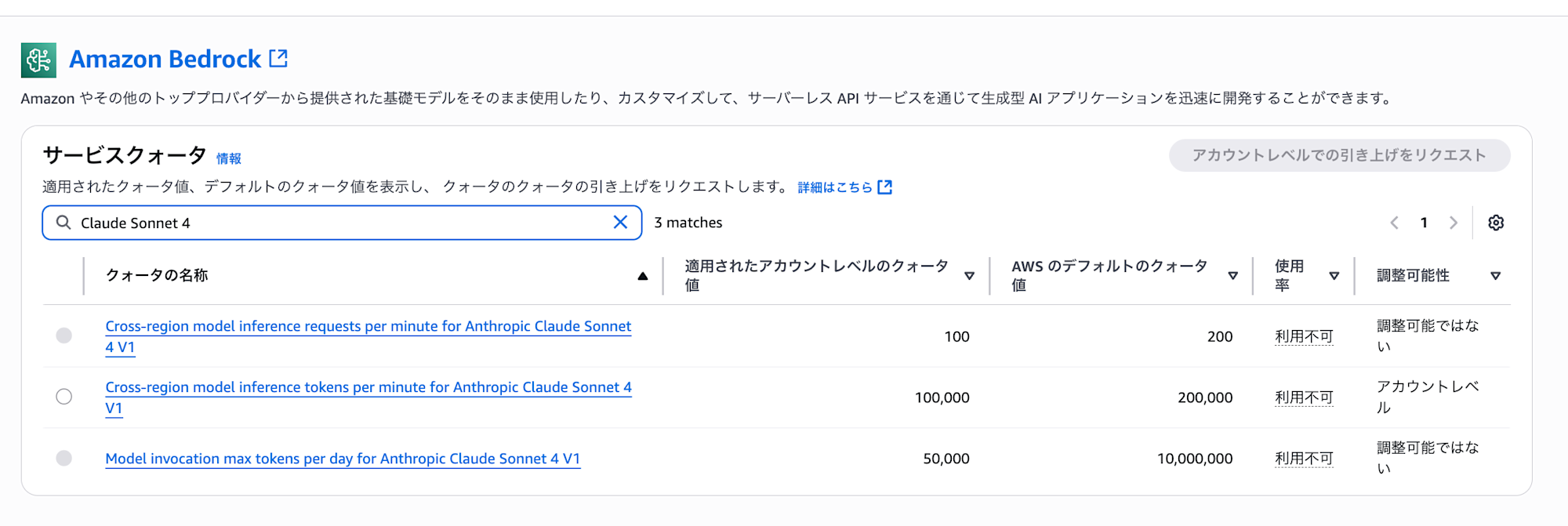Viewport: 1568px width, 526px height.
Task: Select radio for Cross-region requests per minute quota
Action: tap(64, 336)
